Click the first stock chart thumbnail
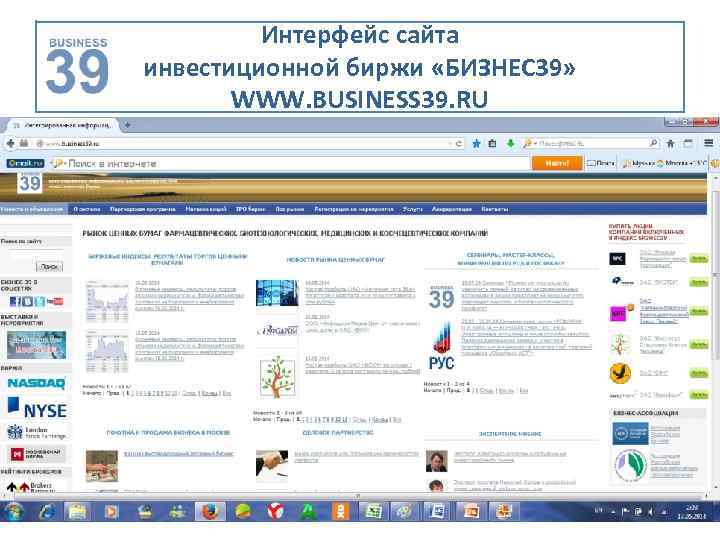This screenshot has height=540, width=720. [x=107, y=300]
